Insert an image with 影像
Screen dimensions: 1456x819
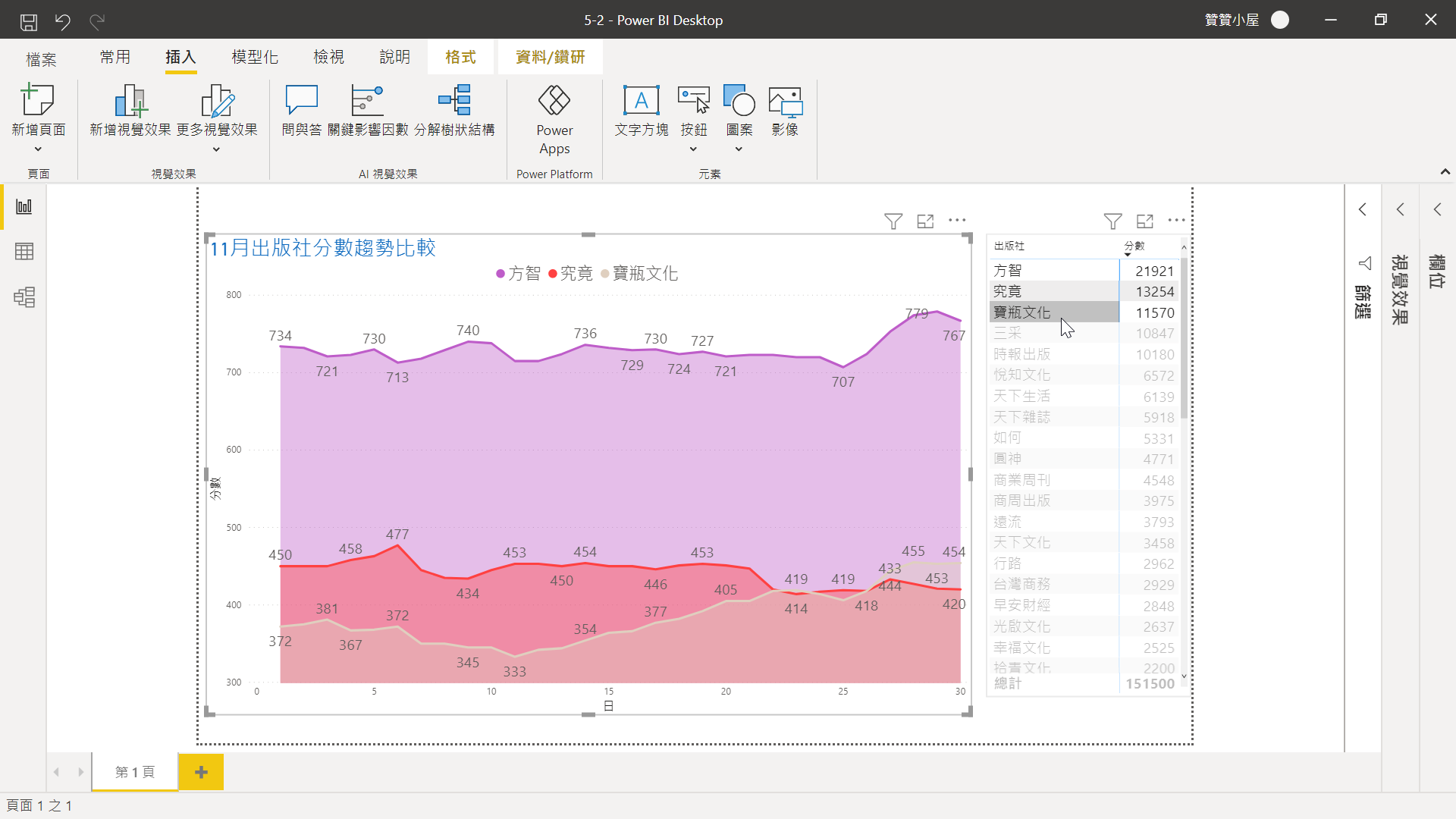click(x=785, y=111)
